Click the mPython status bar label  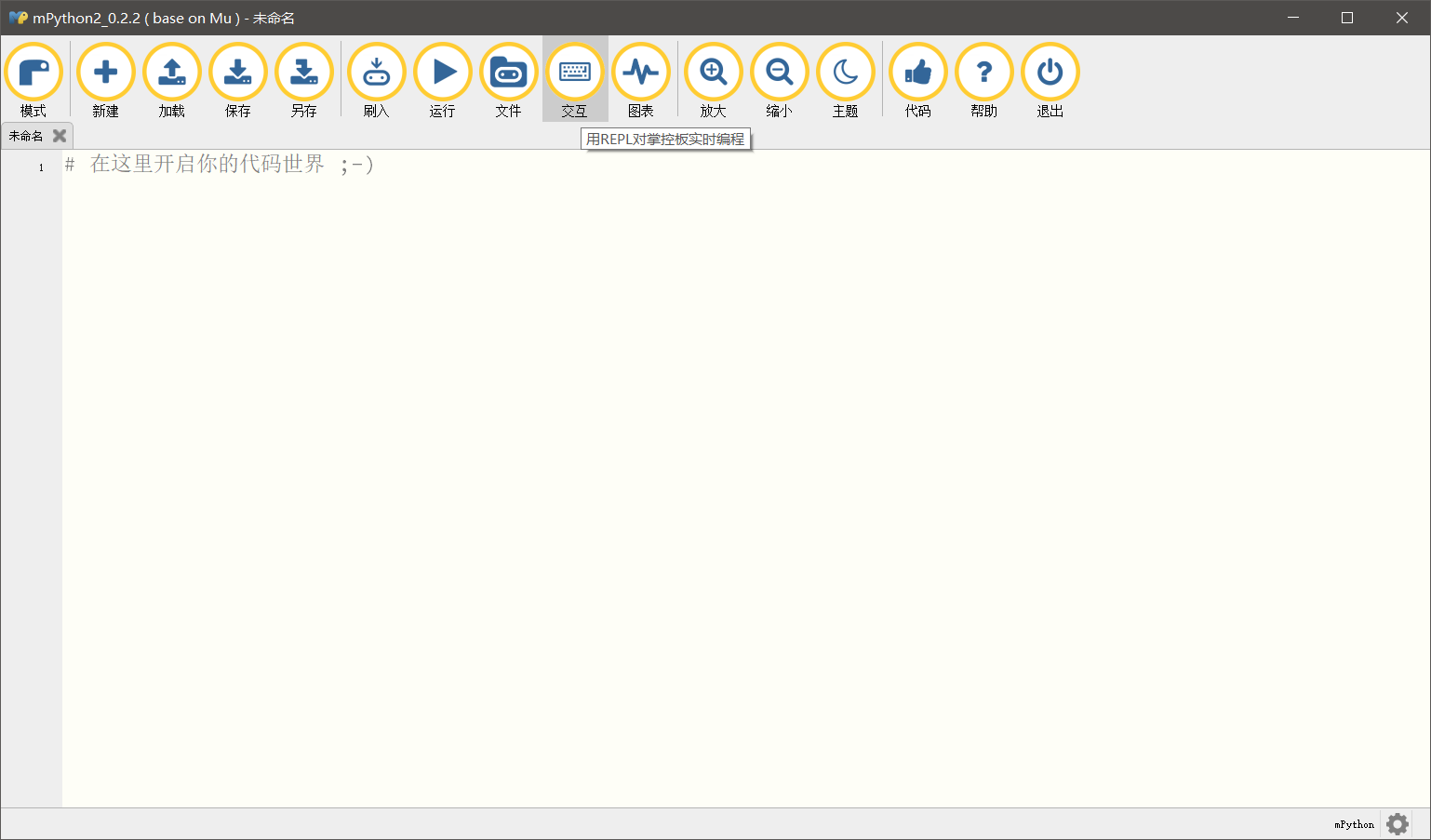1354,824
